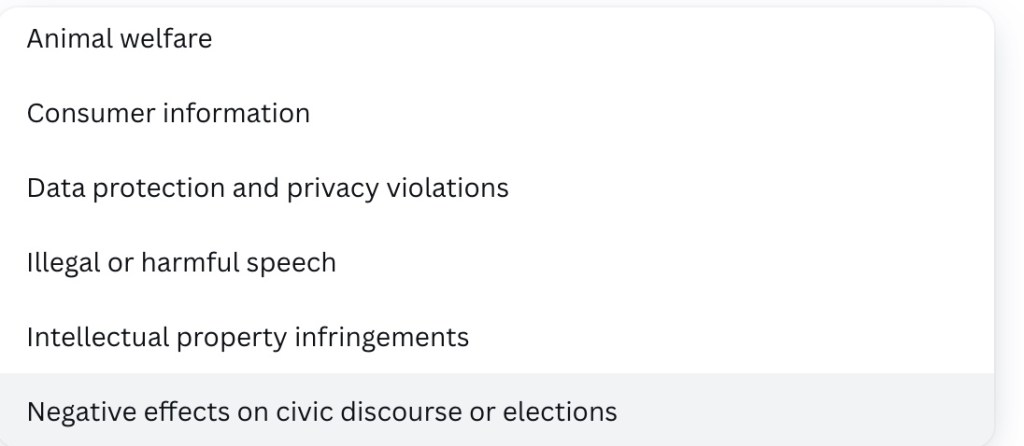Click the first dropdown entry, Animal welfare
Viewport: 1024px width, 446px height.
tap(120, 40)
